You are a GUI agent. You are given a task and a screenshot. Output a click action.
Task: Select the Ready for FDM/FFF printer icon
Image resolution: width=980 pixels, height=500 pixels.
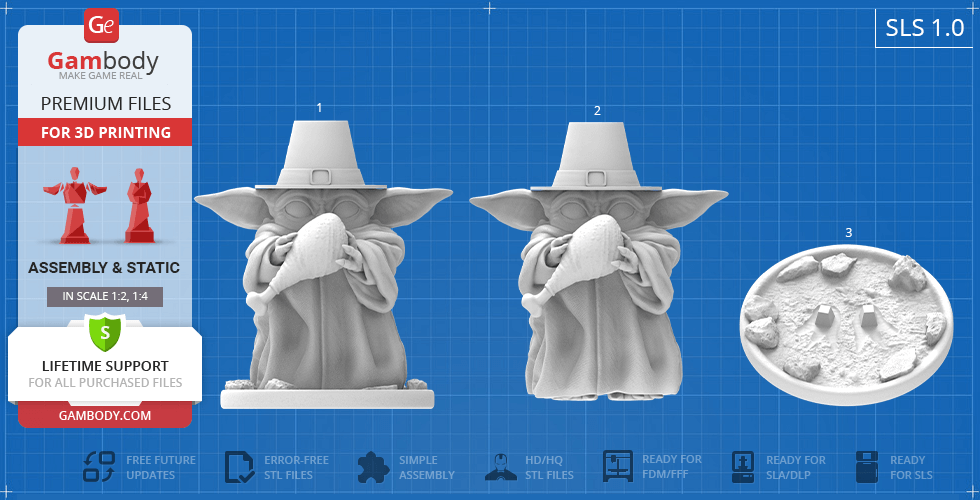[617, 467]
